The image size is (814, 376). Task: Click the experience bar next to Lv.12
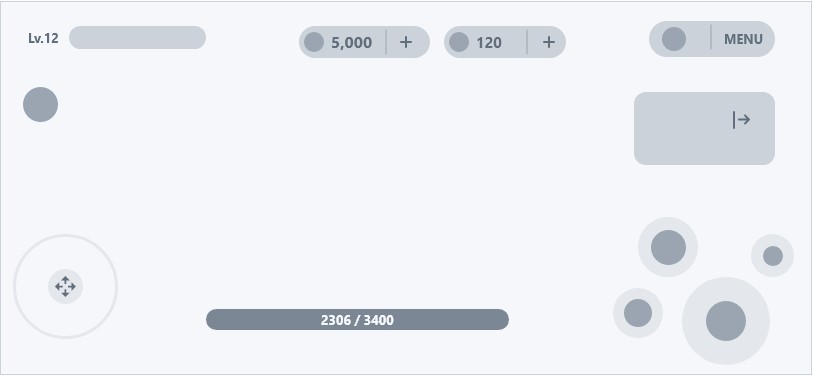(138, 37)
